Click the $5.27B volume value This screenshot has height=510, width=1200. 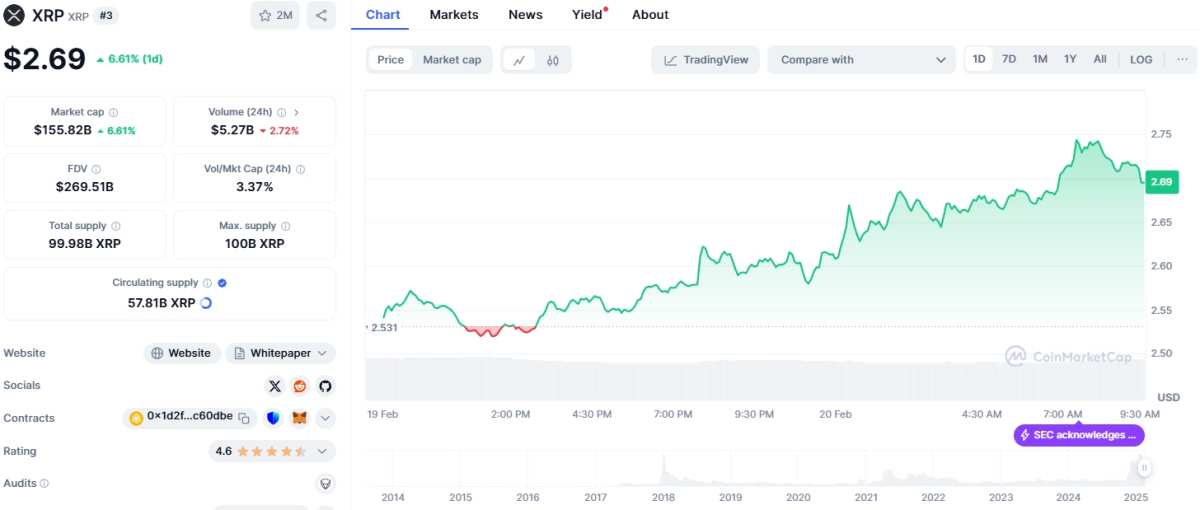[232, 130]
